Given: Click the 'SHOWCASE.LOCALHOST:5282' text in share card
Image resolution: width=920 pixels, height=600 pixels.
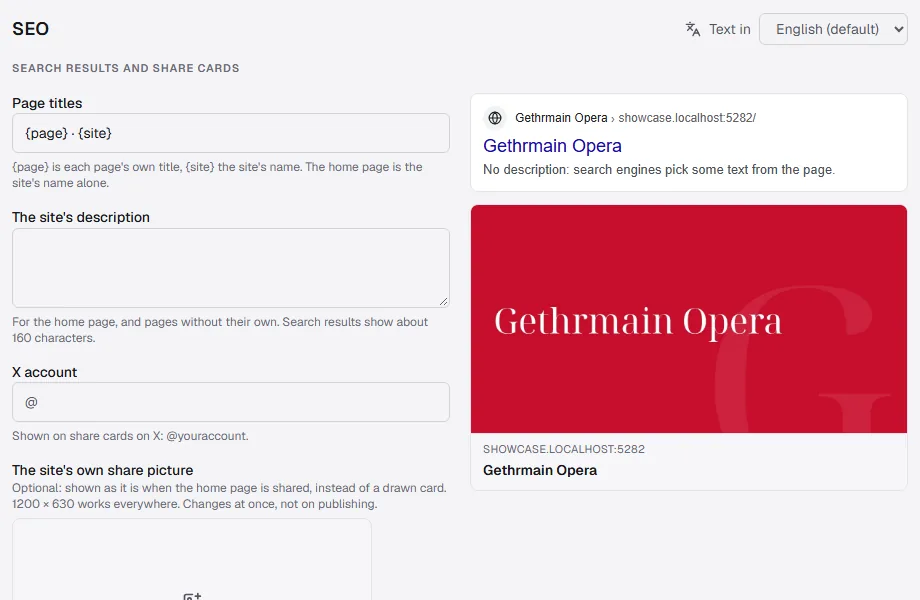Looking at the screenshot, I should (564, 449).
